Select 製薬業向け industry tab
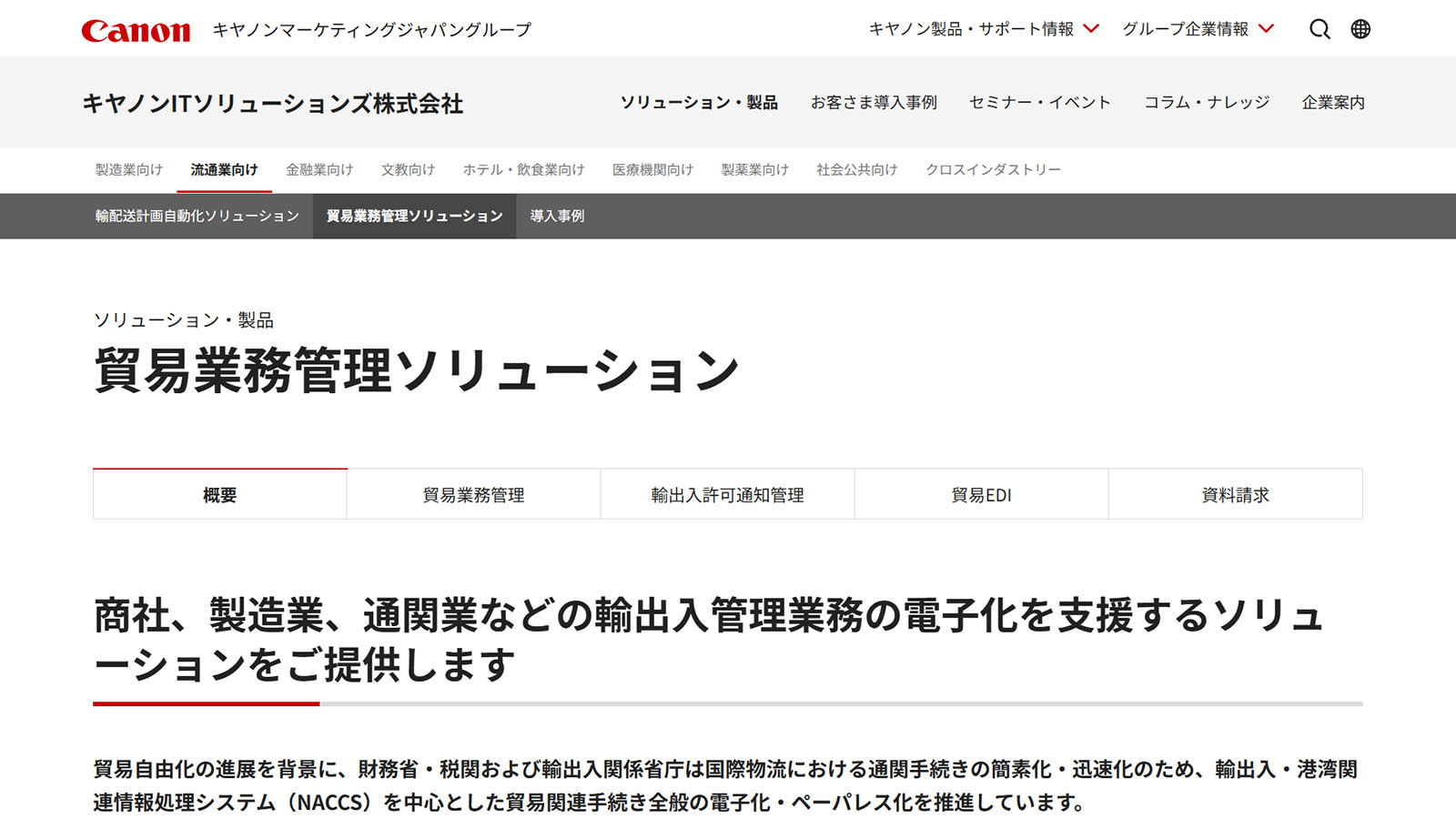The width and height of the screenshot is (1456, 819). click(x=754, y=170)
